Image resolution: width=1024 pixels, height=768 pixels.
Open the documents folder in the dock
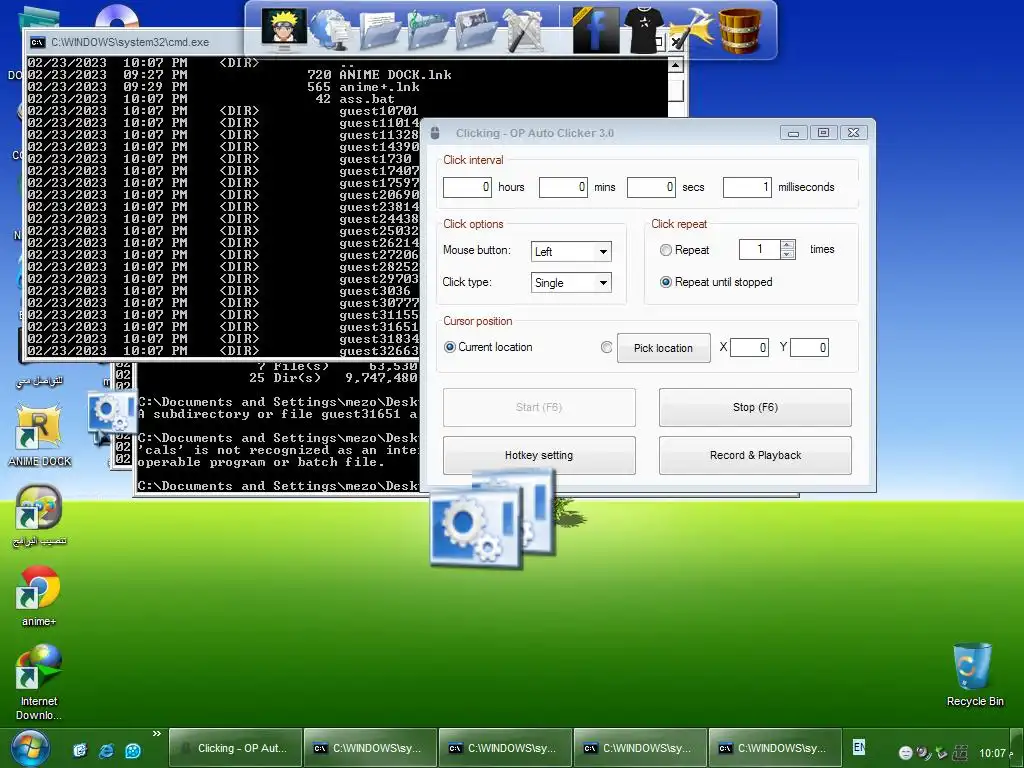click(x=379, y=30)
